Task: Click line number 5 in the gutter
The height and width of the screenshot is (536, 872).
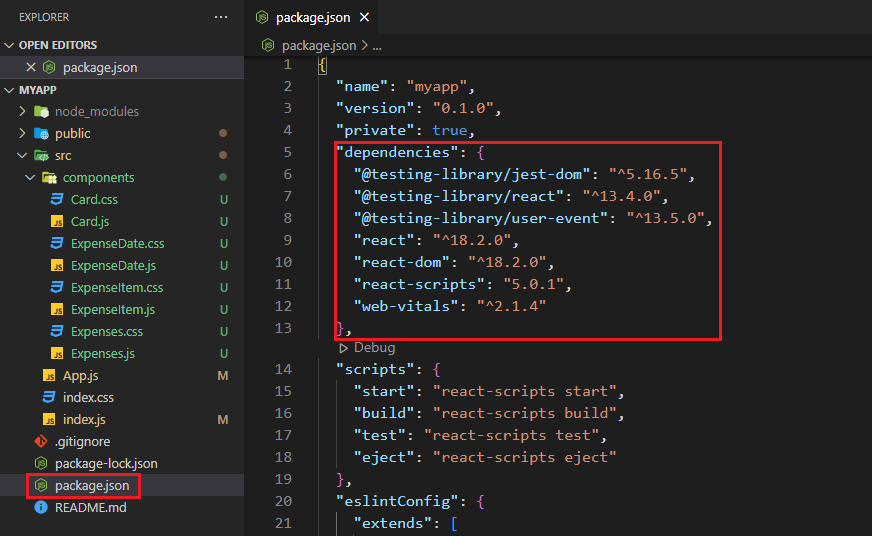Action: pyautogui.click(x=287, y=152)
